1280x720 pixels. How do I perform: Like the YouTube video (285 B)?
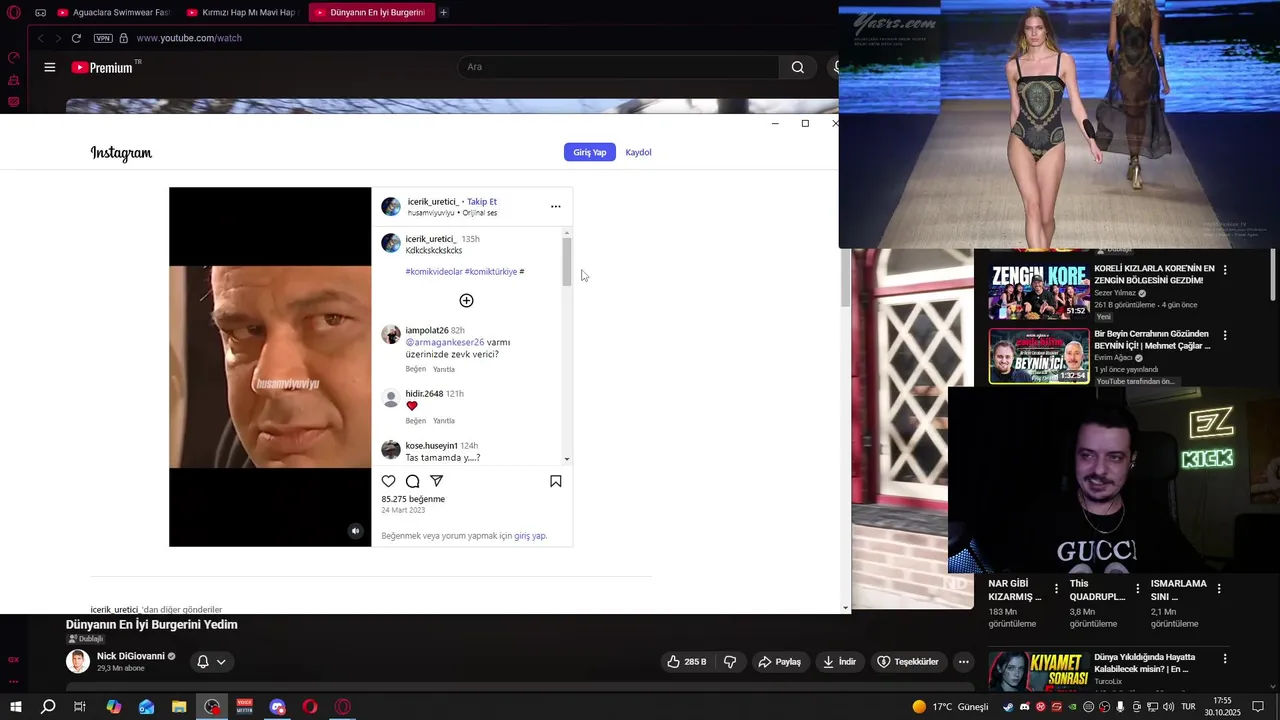(x=686, y=662)
